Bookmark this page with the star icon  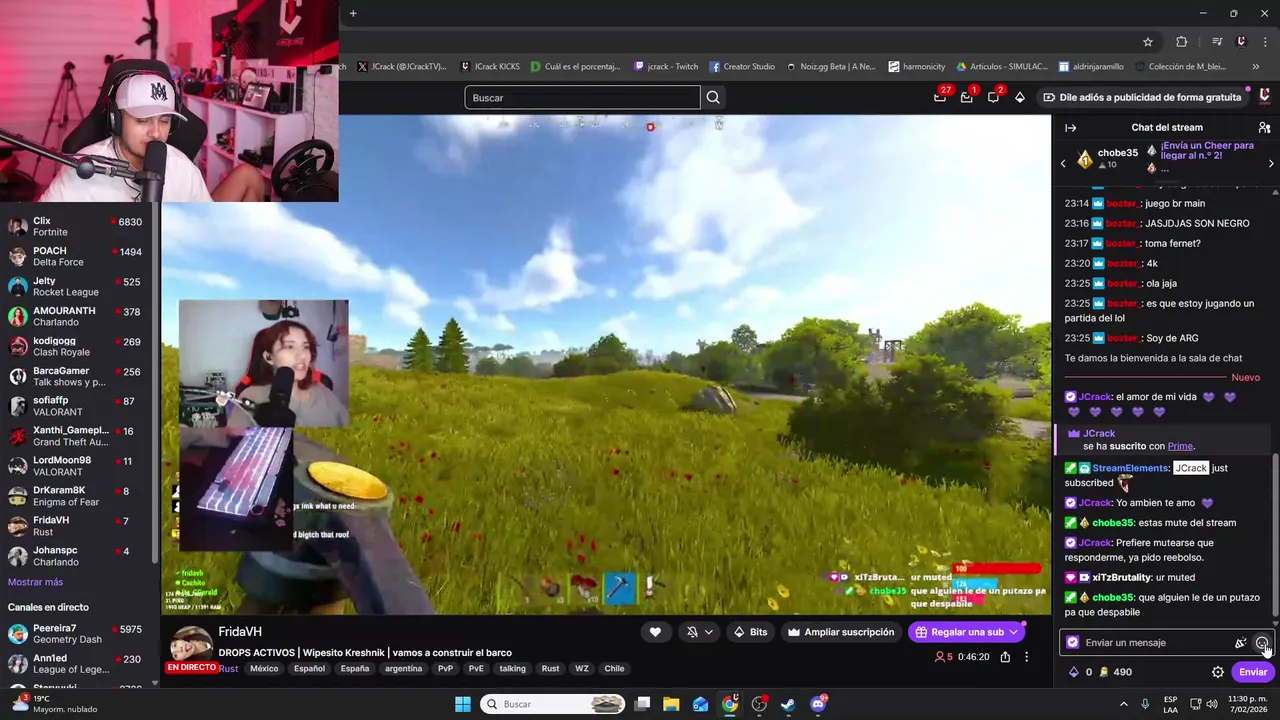pyautogui.click(x=1148, y=42)
